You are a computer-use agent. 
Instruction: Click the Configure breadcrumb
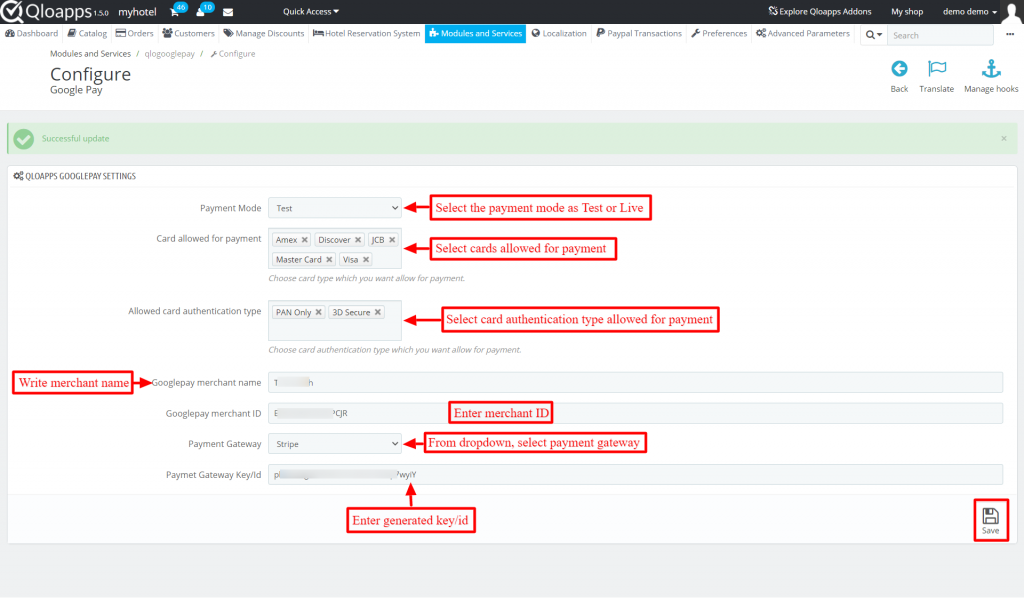pyautogui.click(x=232, y=54)
